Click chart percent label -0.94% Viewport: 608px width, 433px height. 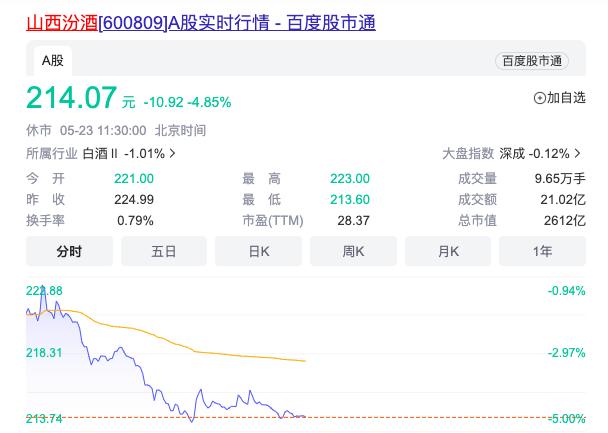point(567,291)
